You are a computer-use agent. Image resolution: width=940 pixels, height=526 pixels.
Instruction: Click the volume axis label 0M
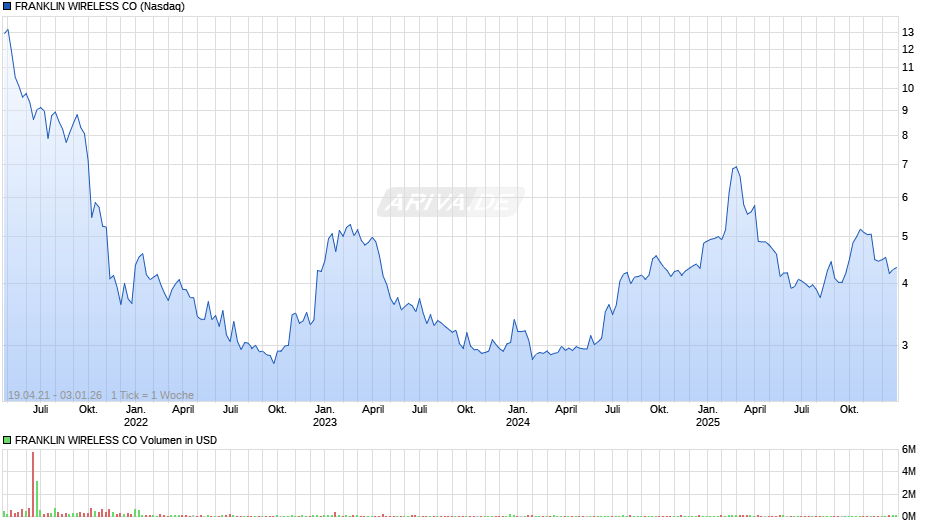point(909,516)
